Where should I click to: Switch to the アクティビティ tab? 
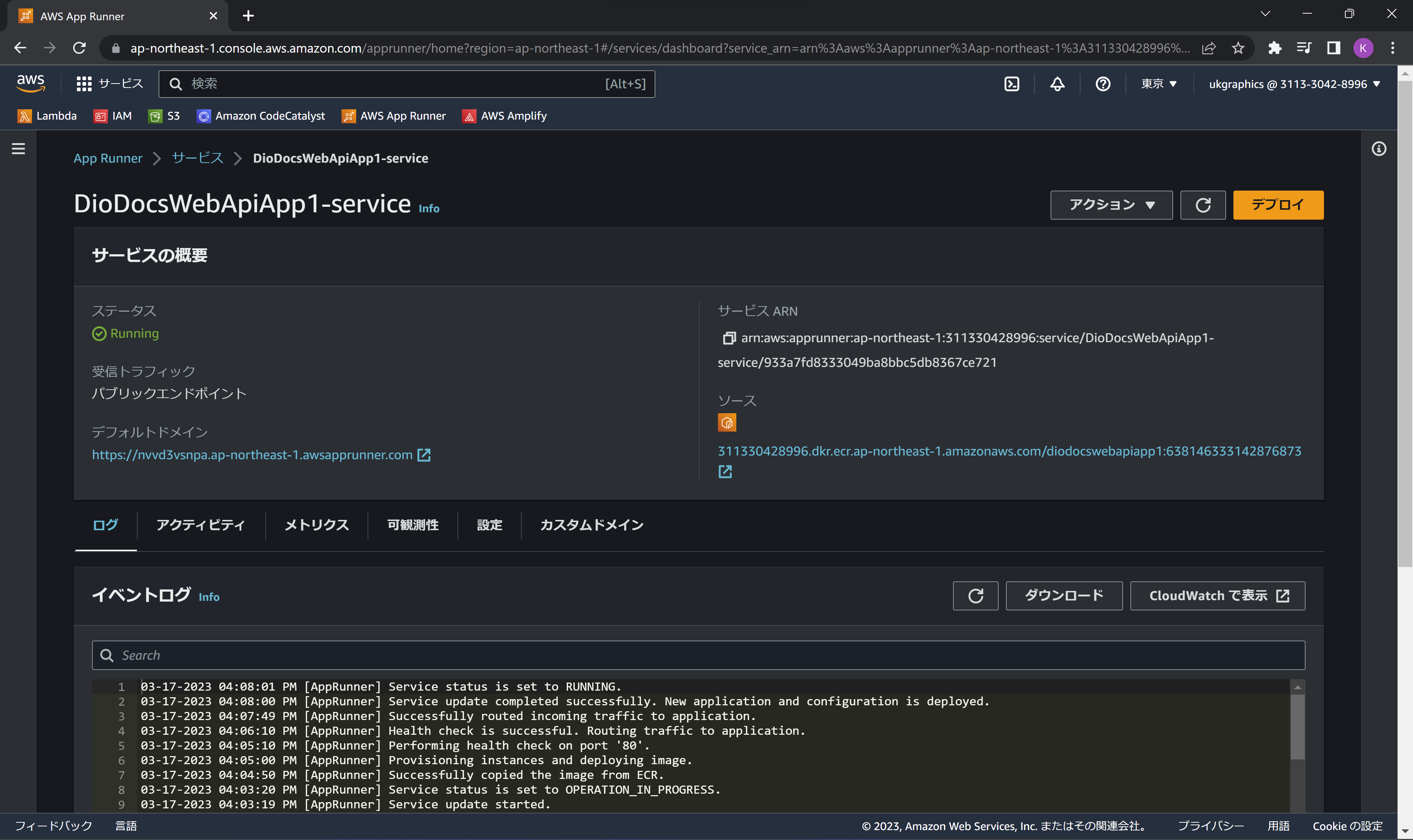pyautogui.click(x=201, y=525)
